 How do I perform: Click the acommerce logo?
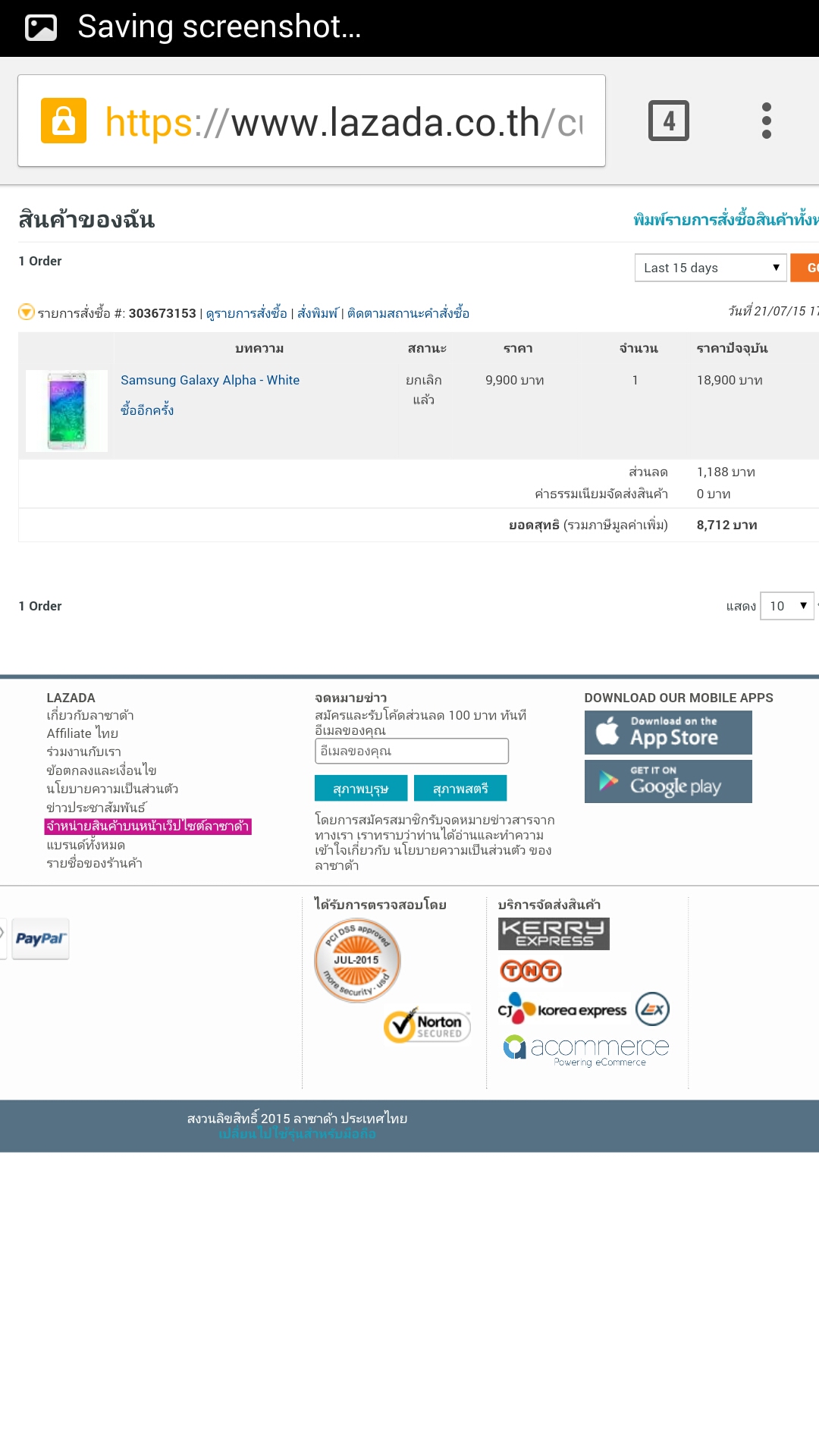[586, 1050]
